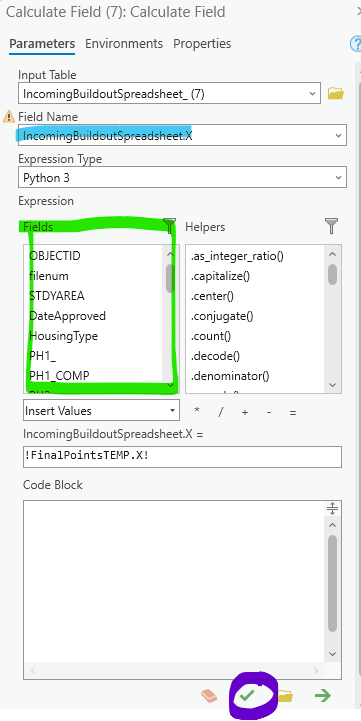
Task: Select .conjugate() helper
Action: tap(222, 316)
